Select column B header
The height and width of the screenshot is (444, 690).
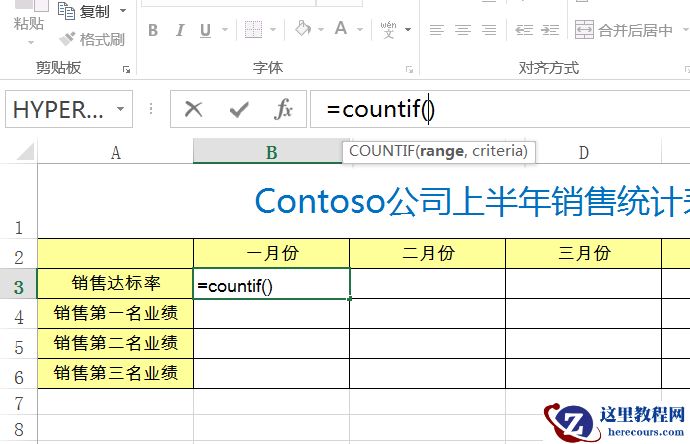271,153
